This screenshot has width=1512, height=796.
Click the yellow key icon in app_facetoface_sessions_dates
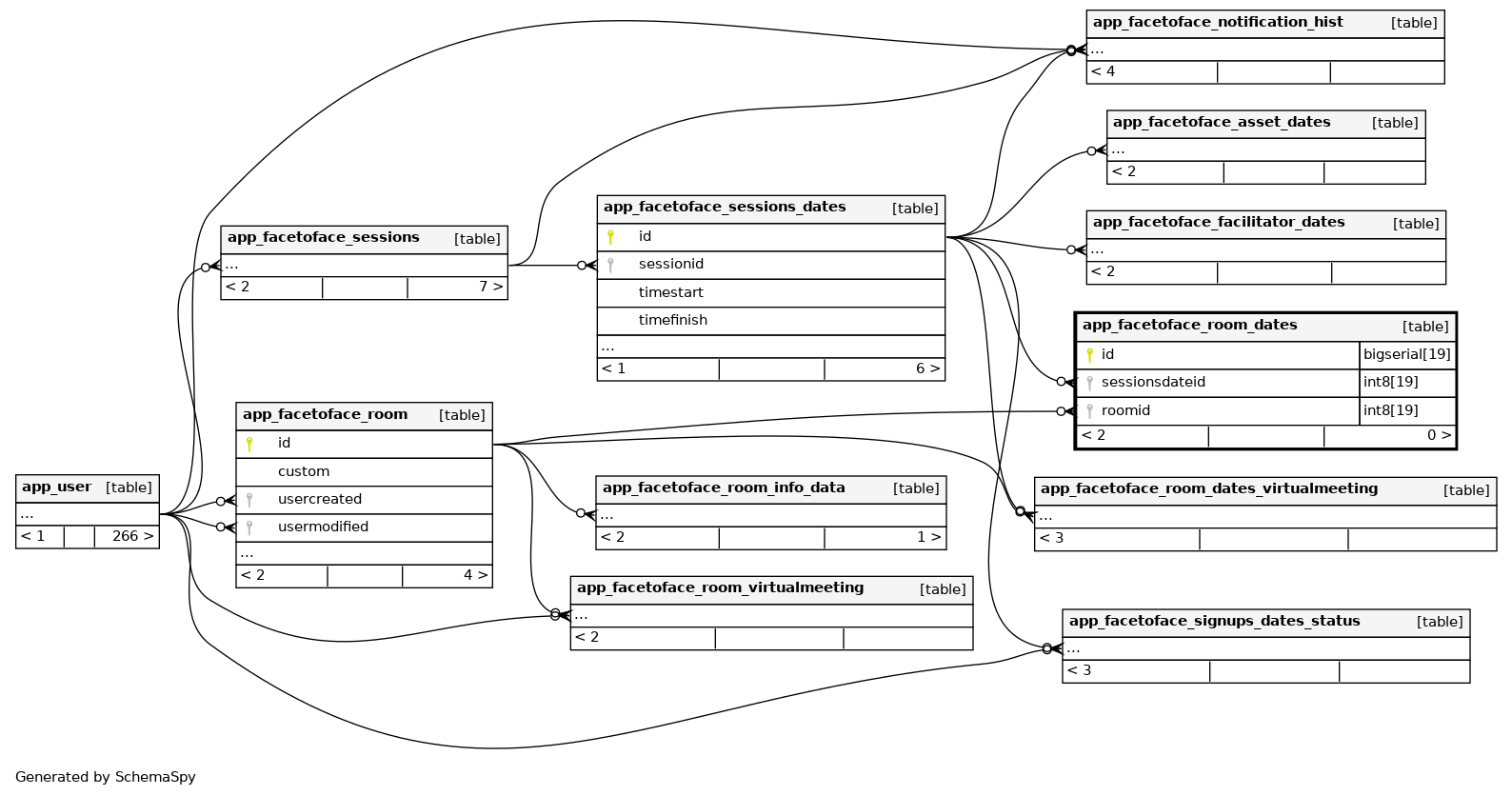coord(610,237)
